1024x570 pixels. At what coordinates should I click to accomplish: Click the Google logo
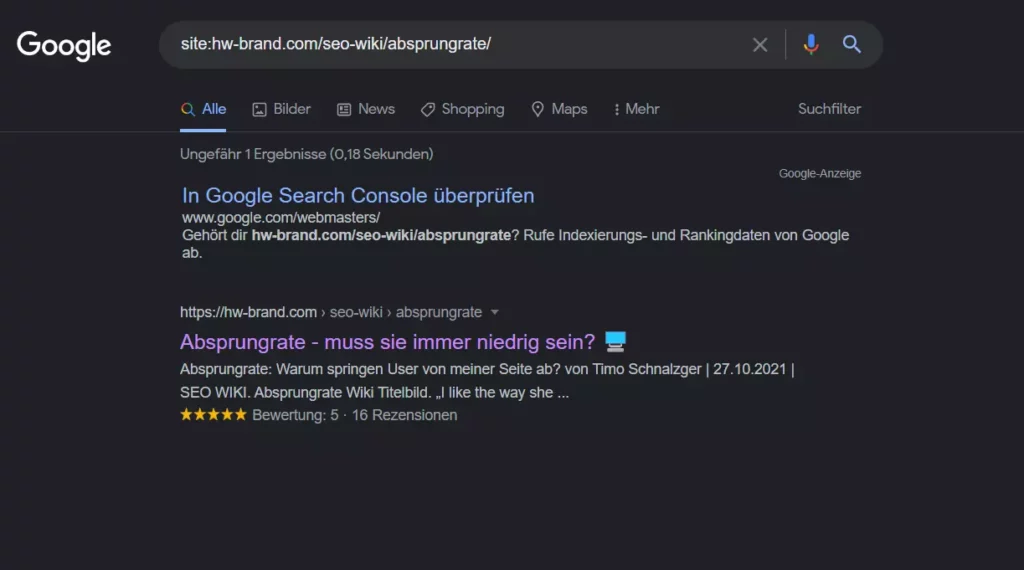(x=64, y=45)
